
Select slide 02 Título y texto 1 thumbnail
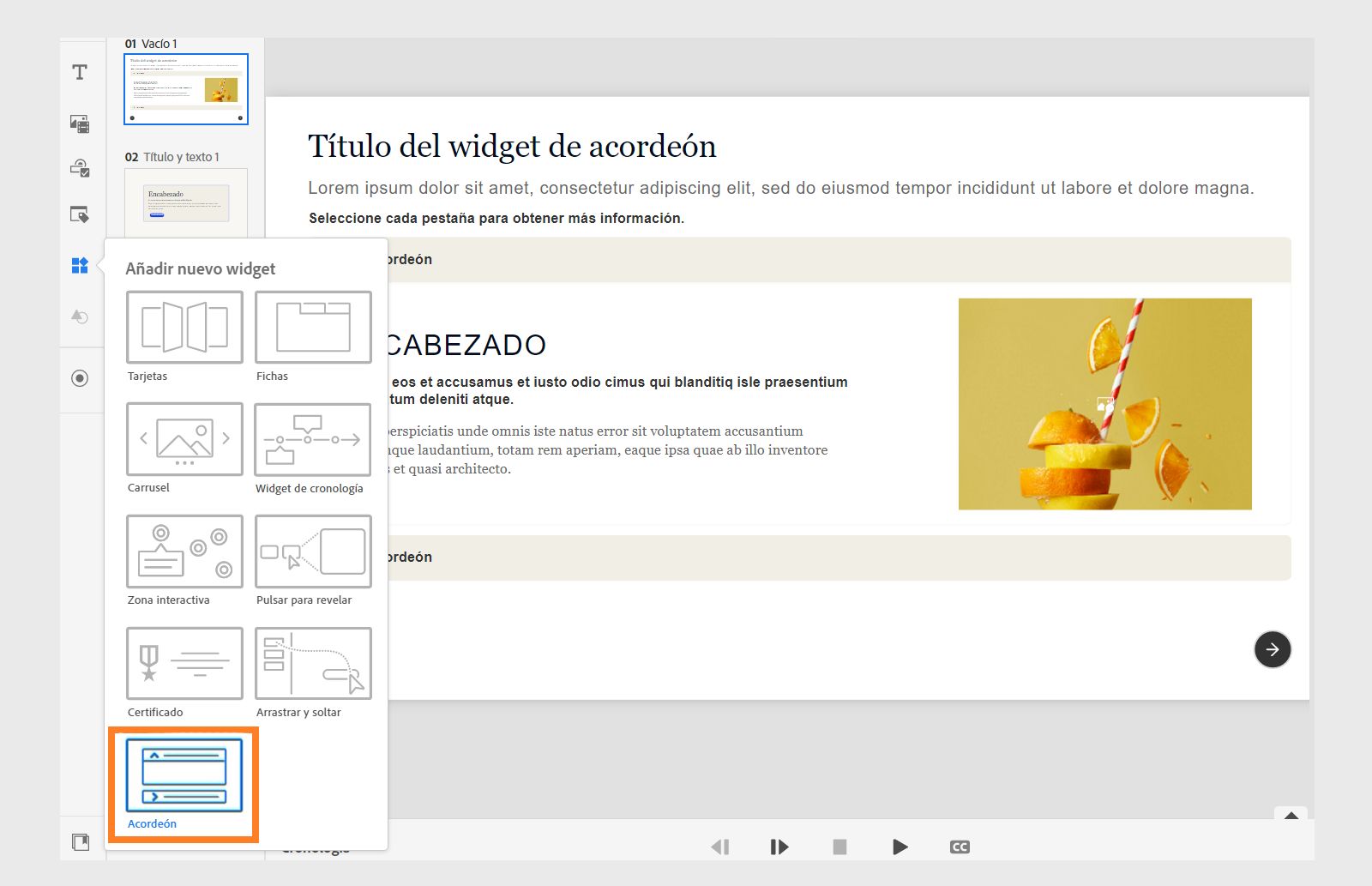(186, 203)
